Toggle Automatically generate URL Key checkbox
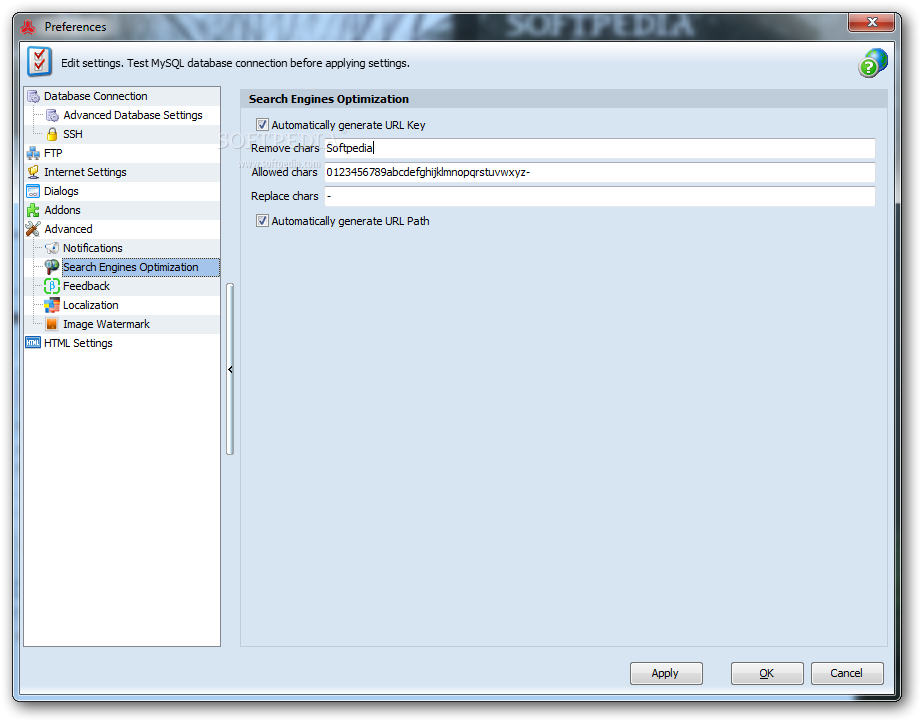Image resolution: width=922 pixels, height=722 pixels. pyautogui.click(x=262, y=125)
